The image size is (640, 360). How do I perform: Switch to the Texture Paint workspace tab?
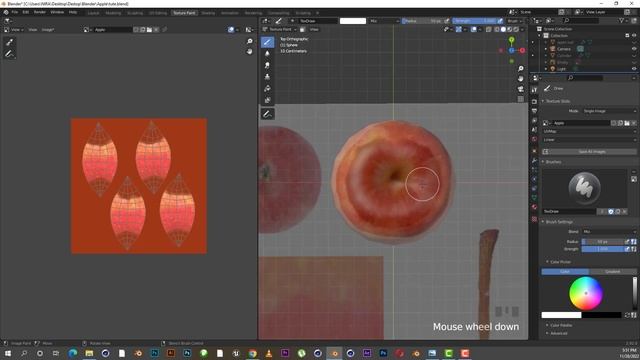coord(184,13)
